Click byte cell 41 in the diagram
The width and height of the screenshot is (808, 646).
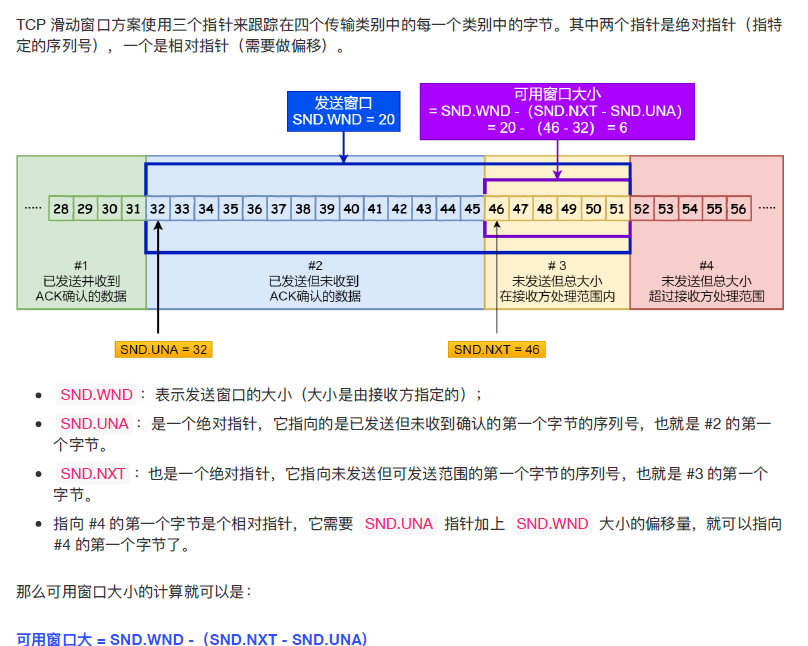tap(376, 209)
